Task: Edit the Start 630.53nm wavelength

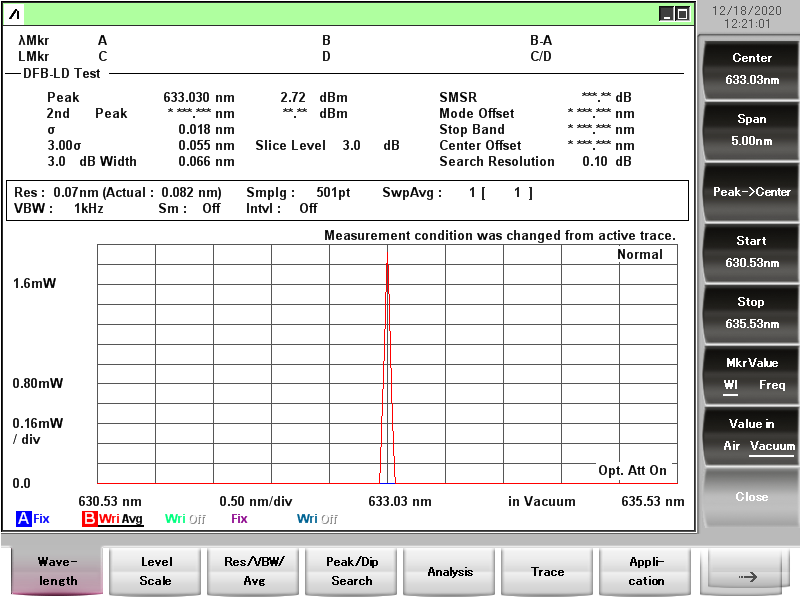Action: [751, 252]
